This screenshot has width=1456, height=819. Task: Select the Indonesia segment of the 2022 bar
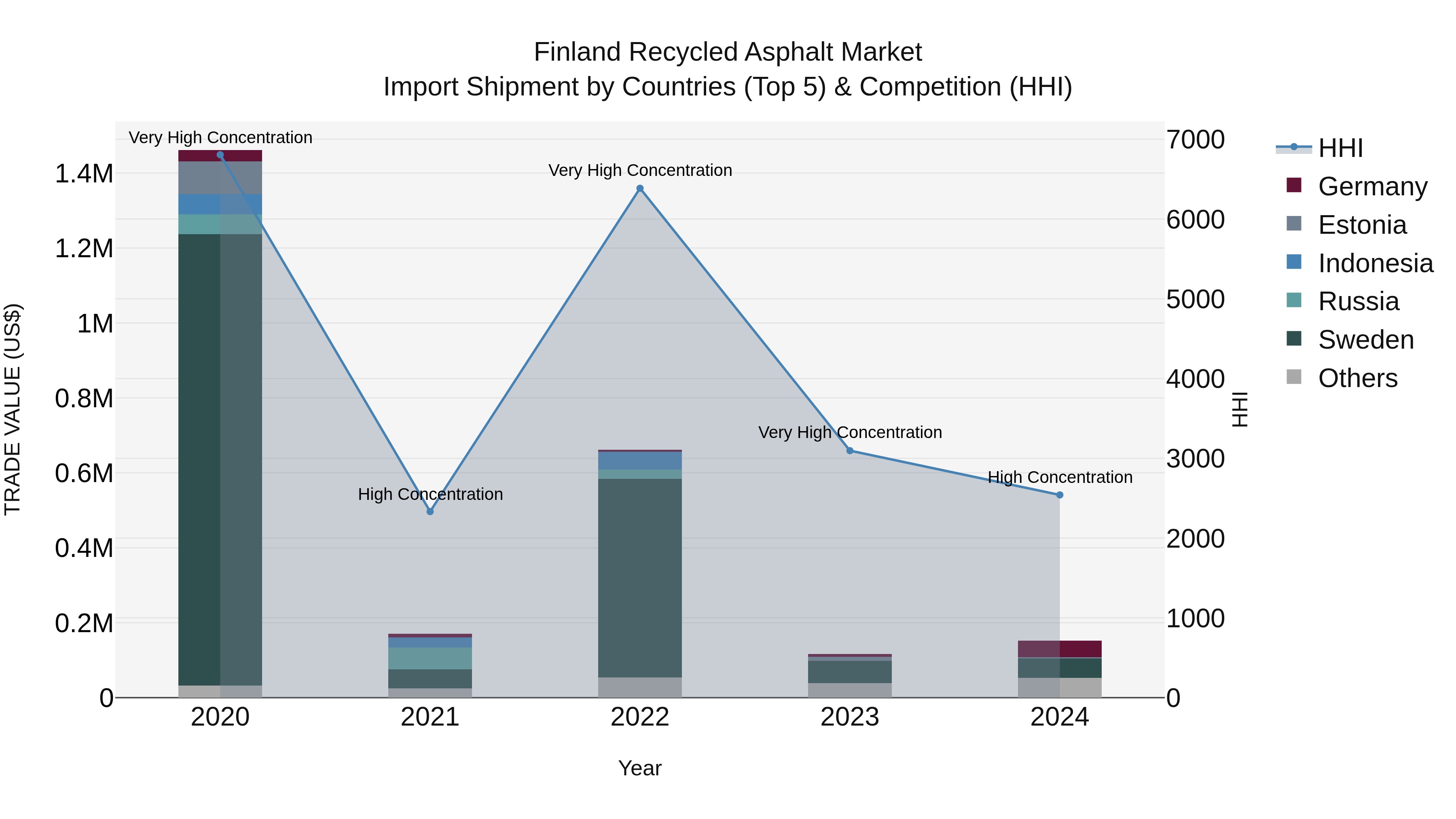[640, 461]
